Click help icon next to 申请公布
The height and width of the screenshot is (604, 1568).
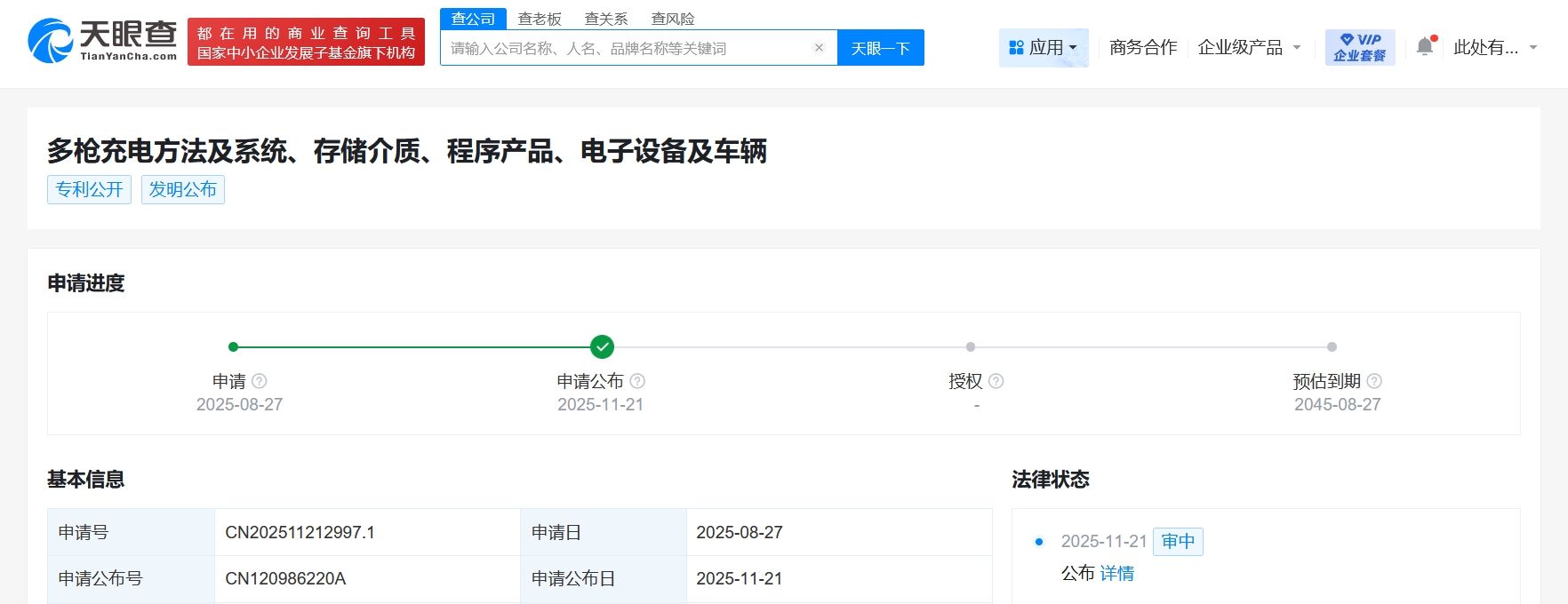(637, 381)
